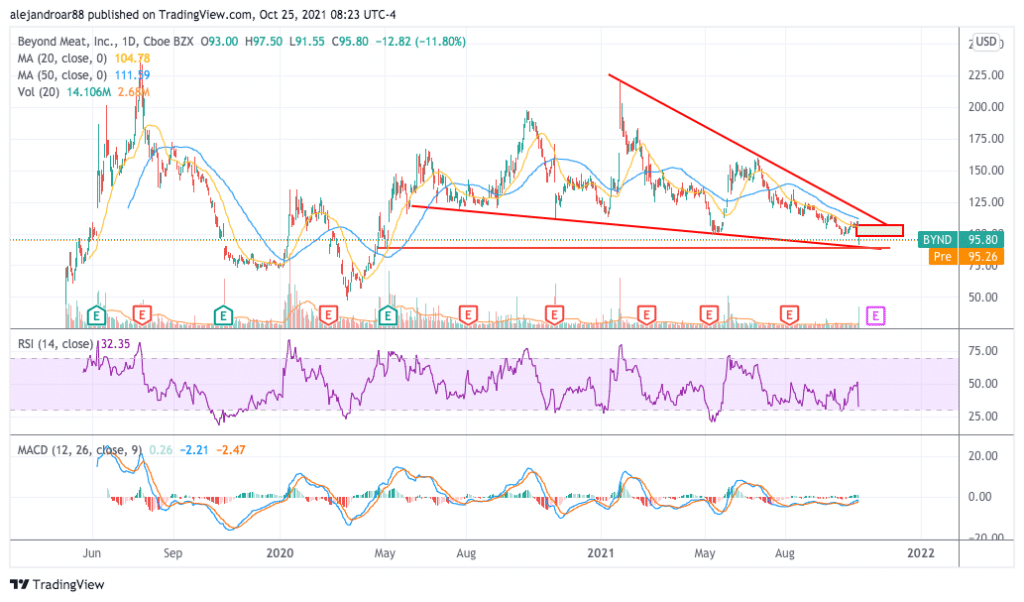Click the change value −12.82 (−11.80%)

tap(420, 41)
